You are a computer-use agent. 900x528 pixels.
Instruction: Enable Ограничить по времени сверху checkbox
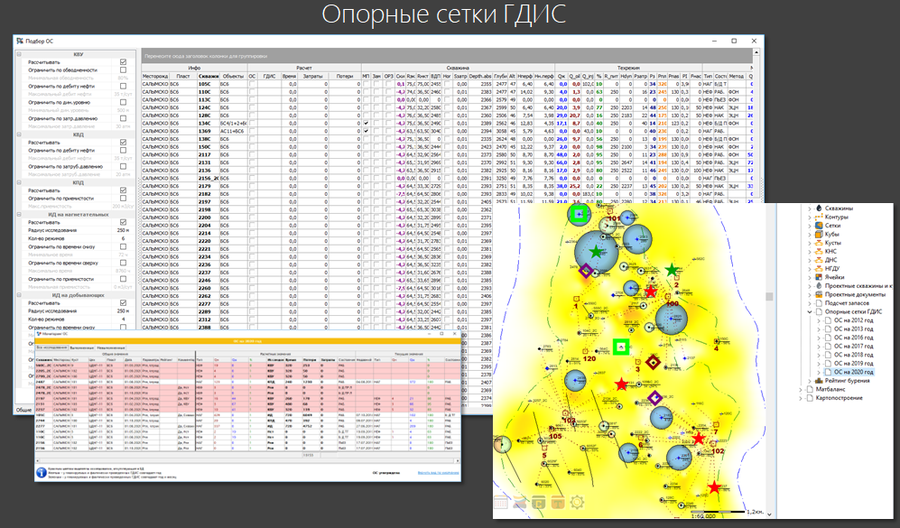tap(123, 263)
